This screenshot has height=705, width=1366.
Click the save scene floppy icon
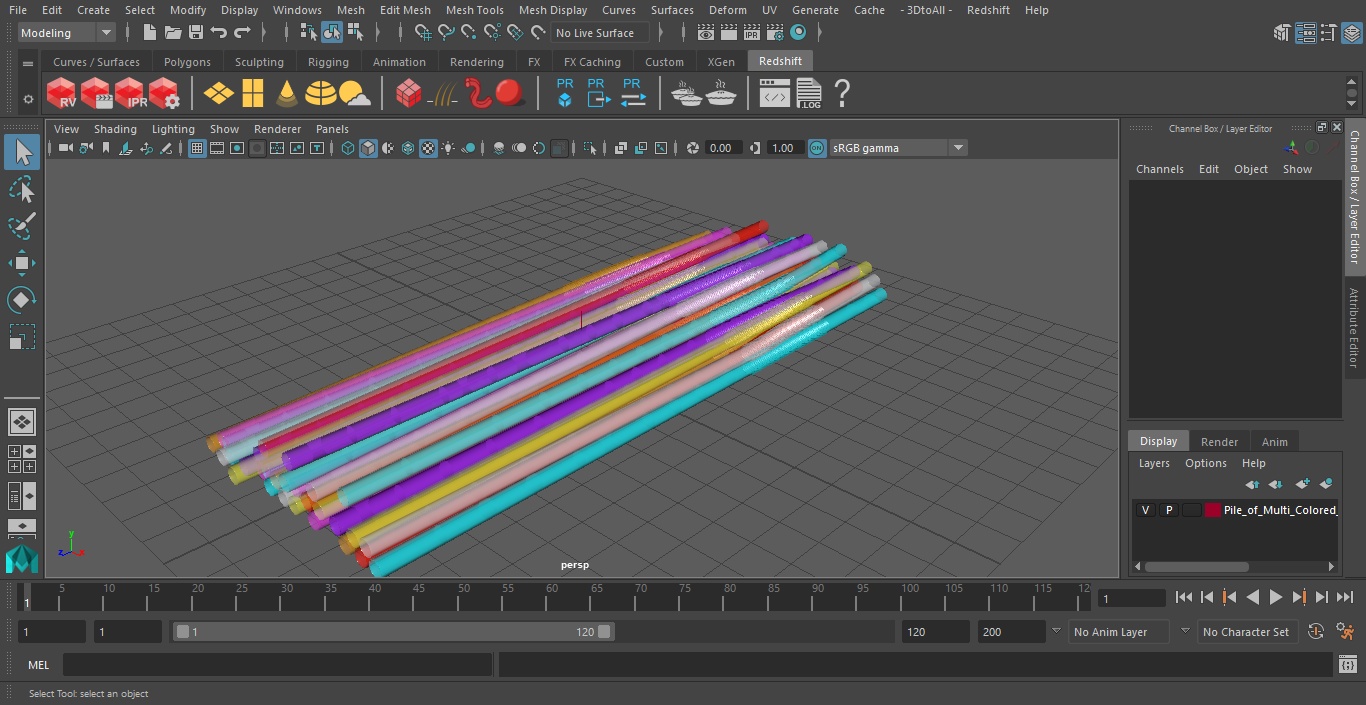(x=196, y=33)
